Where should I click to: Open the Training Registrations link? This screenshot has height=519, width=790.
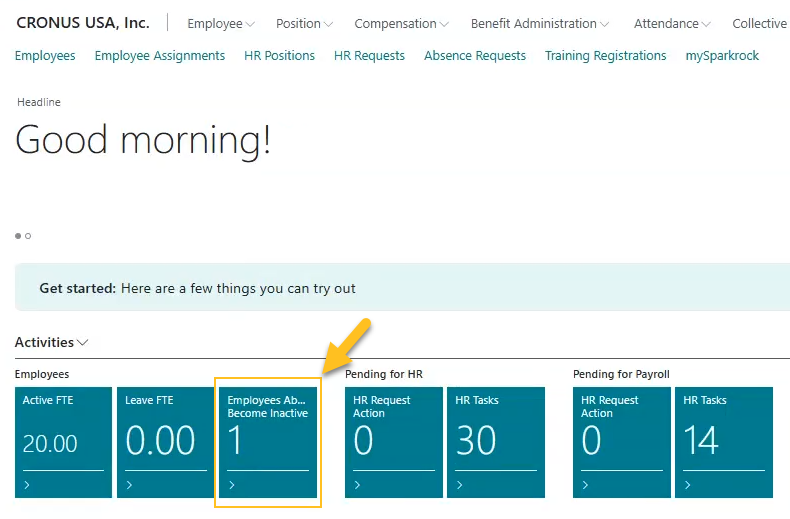[605, 56]
